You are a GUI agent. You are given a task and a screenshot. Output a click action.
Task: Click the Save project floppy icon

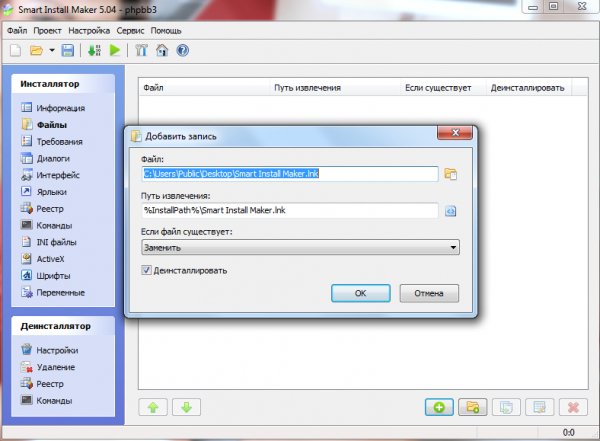(68, 50)
